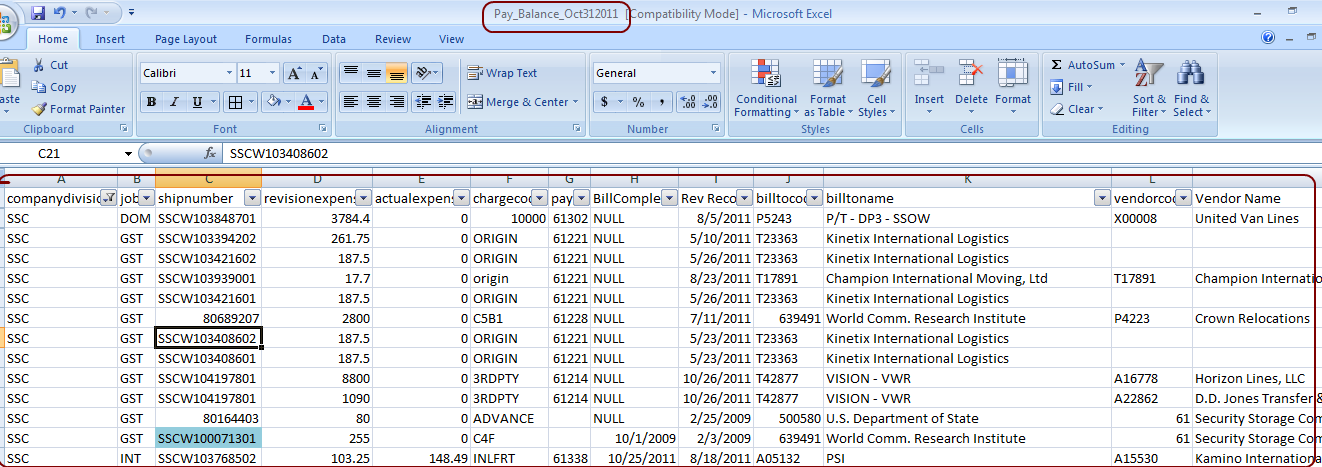Click Decrease Font Size icon

tap(317, 73)
